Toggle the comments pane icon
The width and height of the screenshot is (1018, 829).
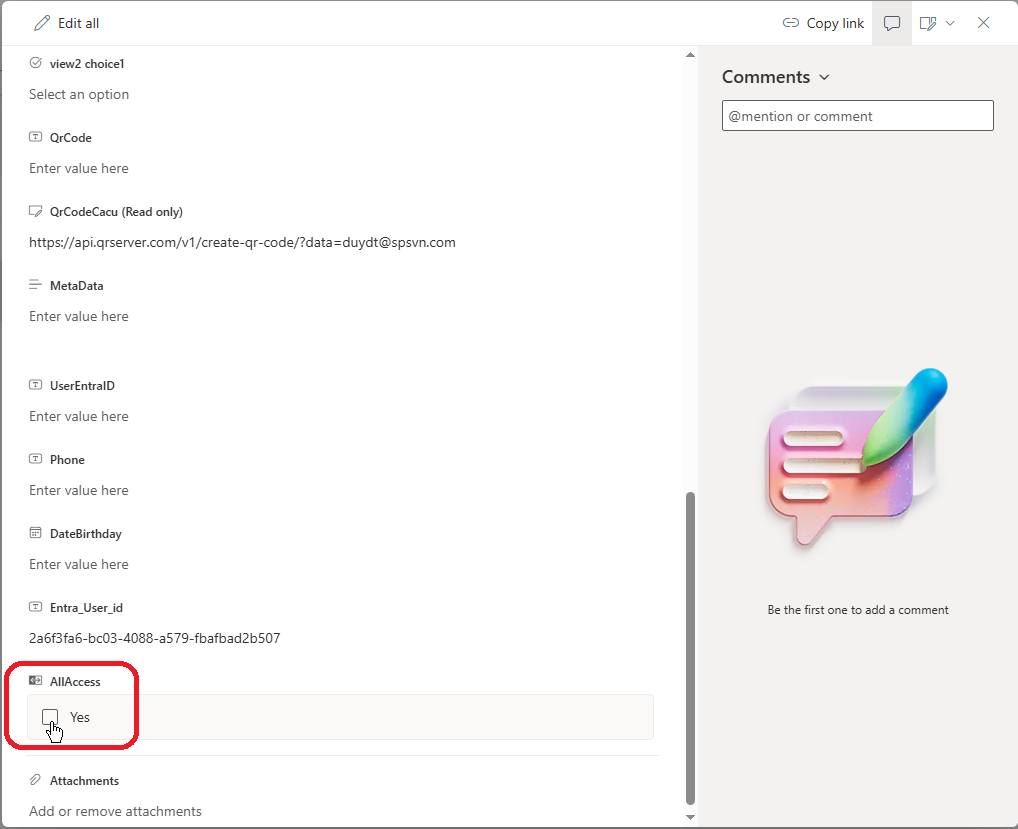tap(892, 23)
